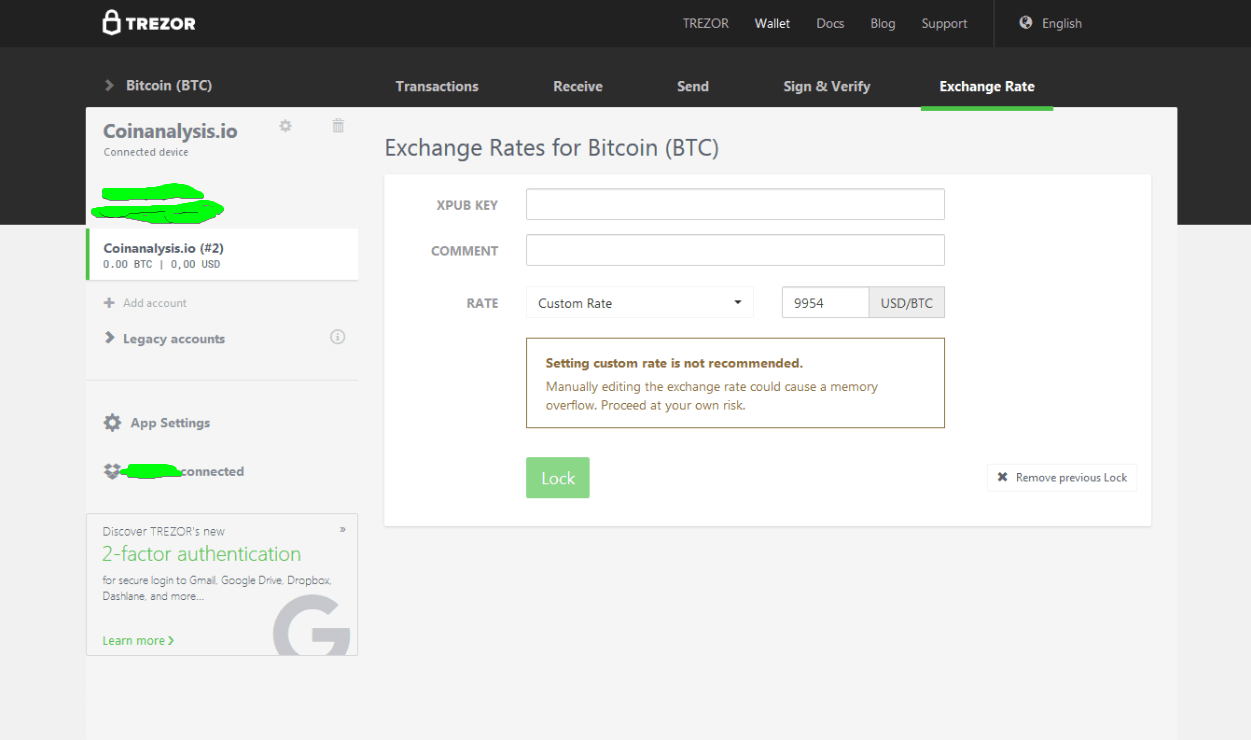Open the Sign & Verify tab
Image resolution: width=1251 pixels, height=740 pixels.
click(x=827, y=86)
